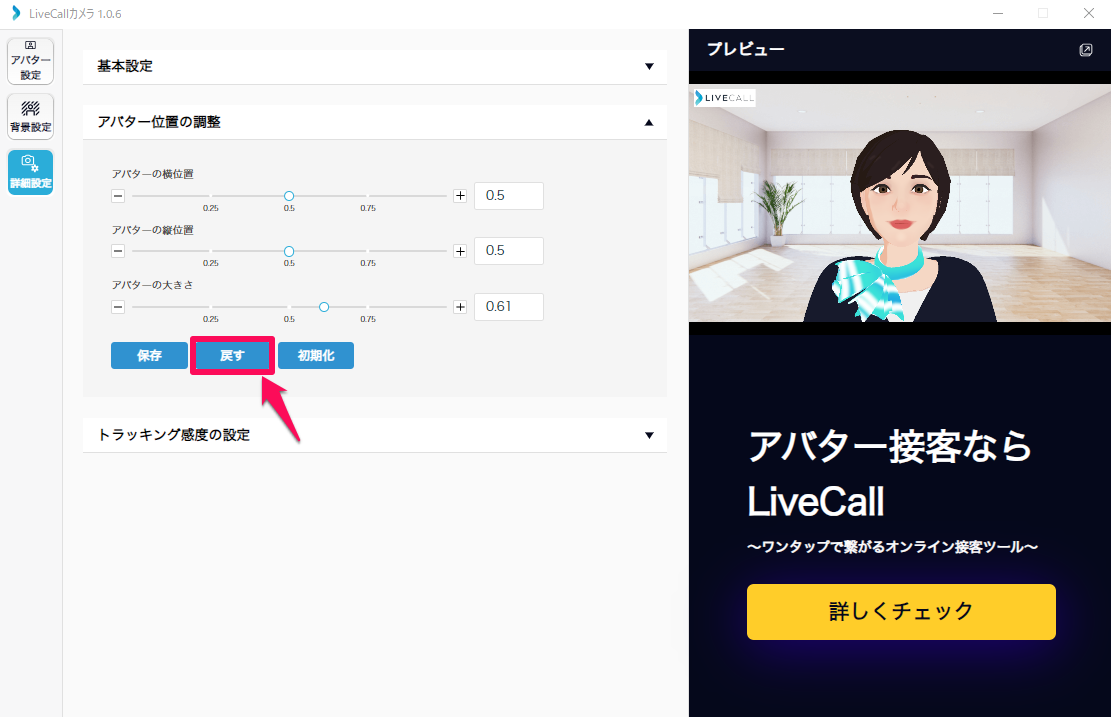Image resolution: width=1111 pixels, height=717 pixels.
Task: Pop out the プレビュー panel
Action: click(x=1085, y=50)
